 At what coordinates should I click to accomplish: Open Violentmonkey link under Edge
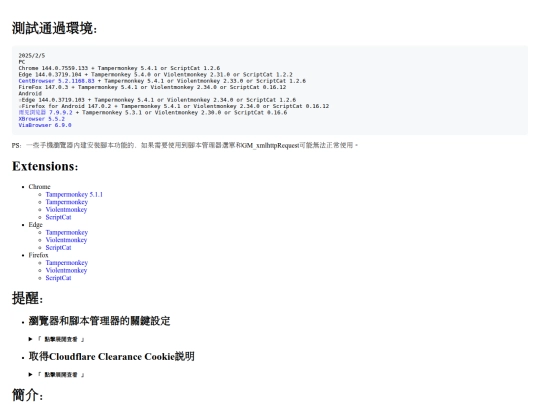(66, 240)
